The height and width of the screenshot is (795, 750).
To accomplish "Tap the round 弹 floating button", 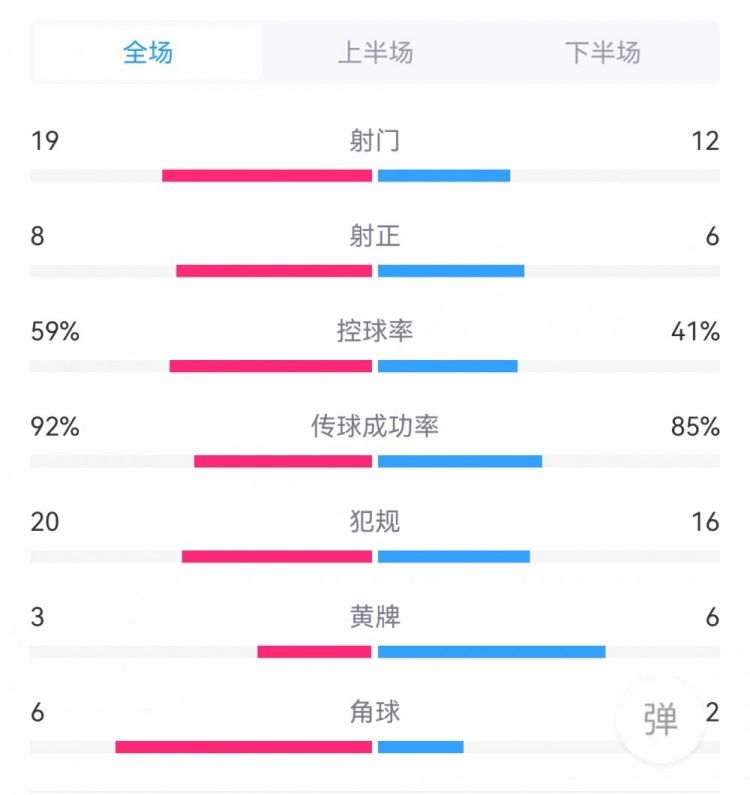I will [x=661, y=719].
